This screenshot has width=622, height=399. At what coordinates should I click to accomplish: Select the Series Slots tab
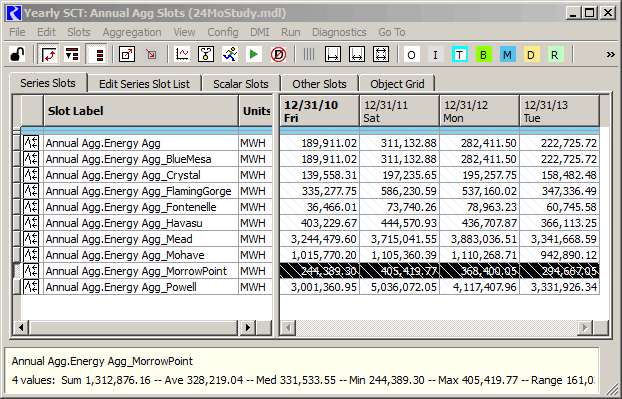coord(48,83)
